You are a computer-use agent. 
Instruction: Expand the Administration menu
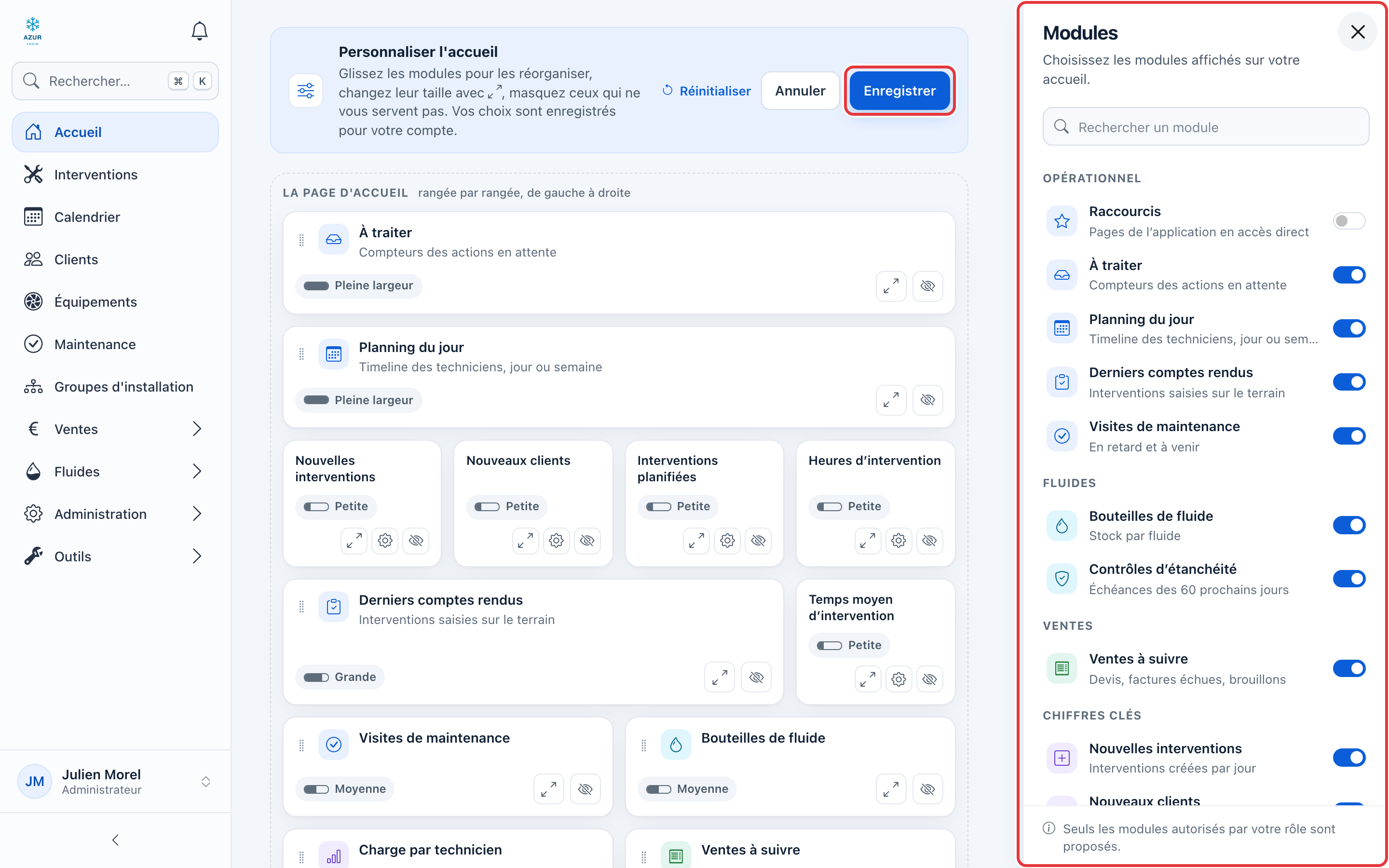115,514
